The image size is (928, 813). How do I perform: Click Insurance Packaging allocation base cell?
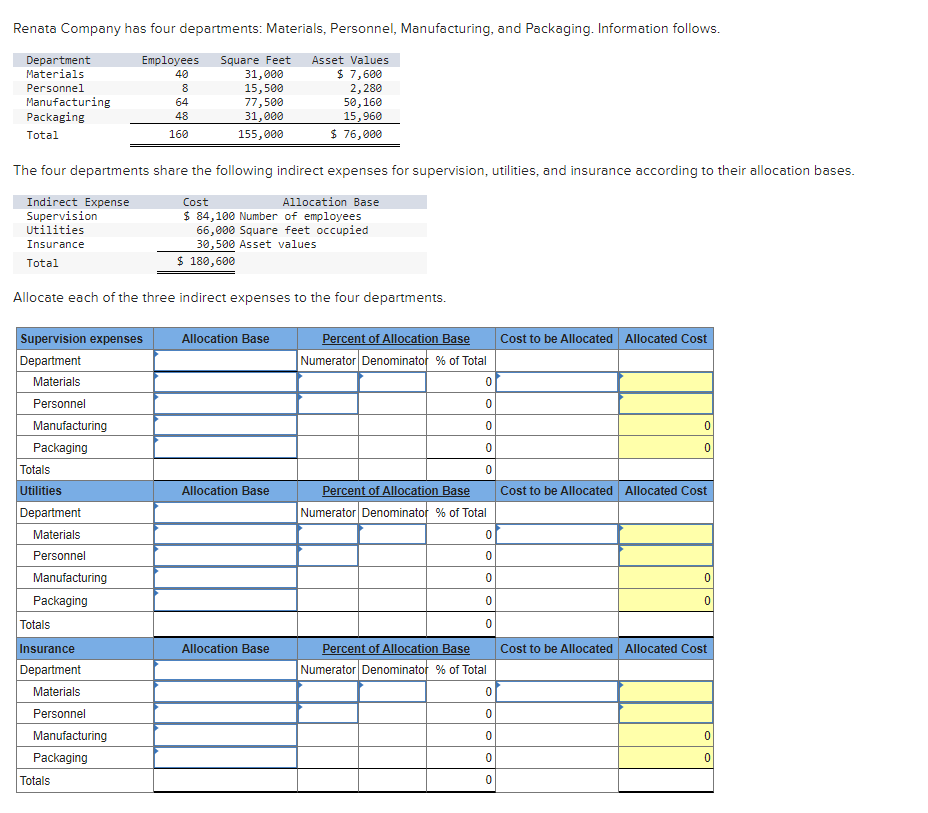pos(225,757)
